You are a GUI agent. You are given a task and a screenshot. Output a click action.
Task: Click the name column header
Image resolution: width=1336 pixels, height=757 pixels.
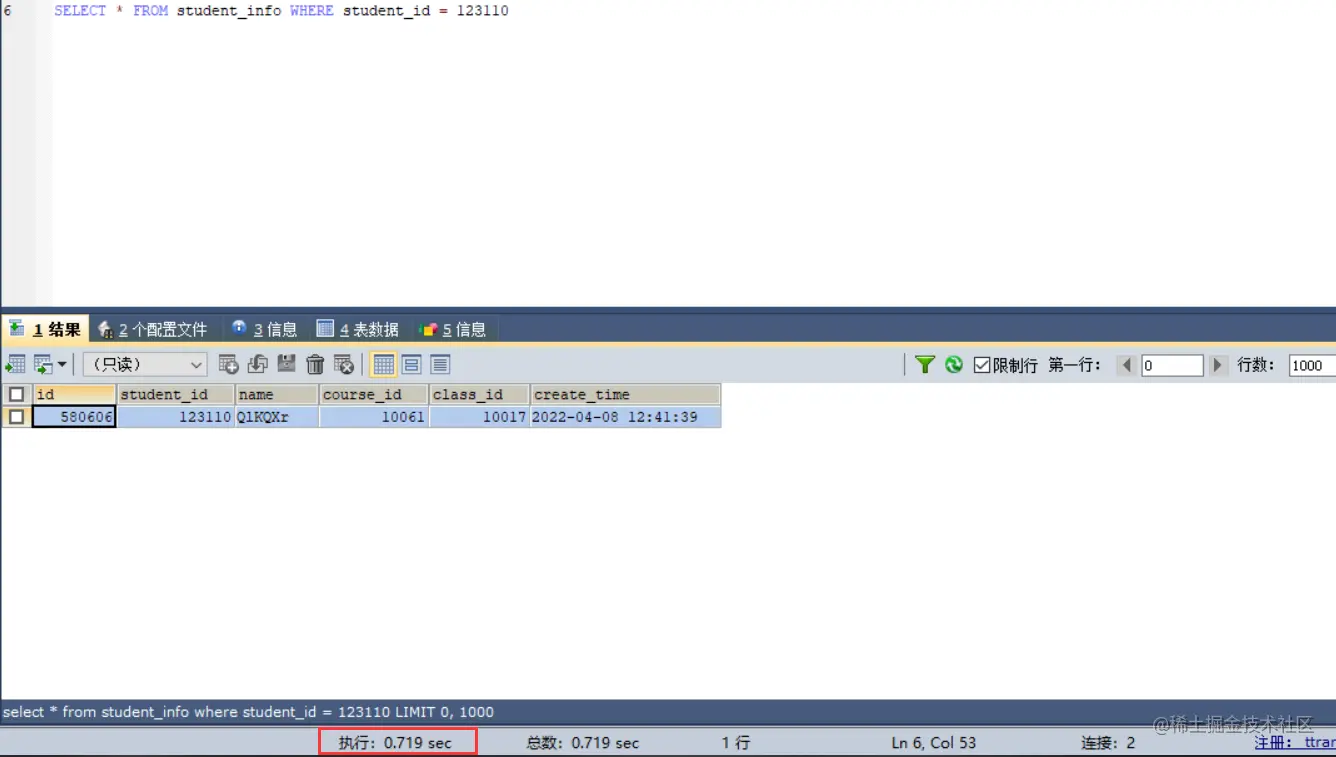[277, 394]
